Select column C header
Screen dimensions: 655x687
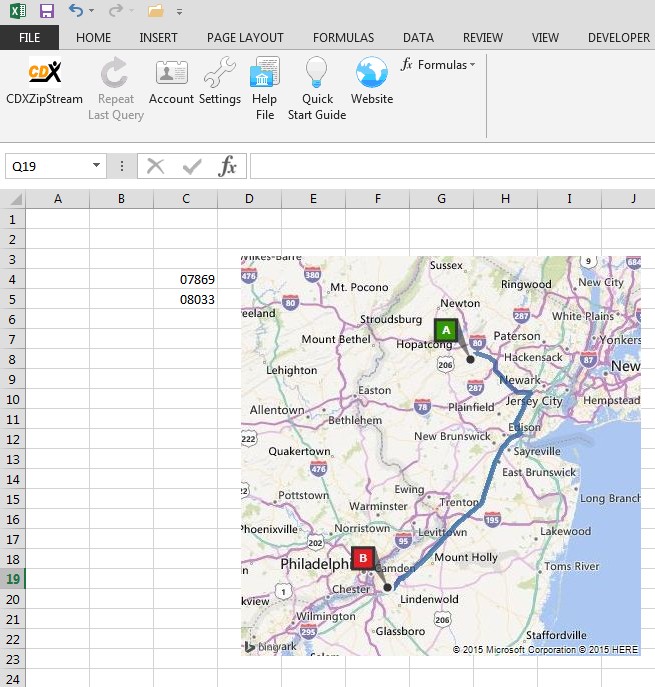click(185, 199)
